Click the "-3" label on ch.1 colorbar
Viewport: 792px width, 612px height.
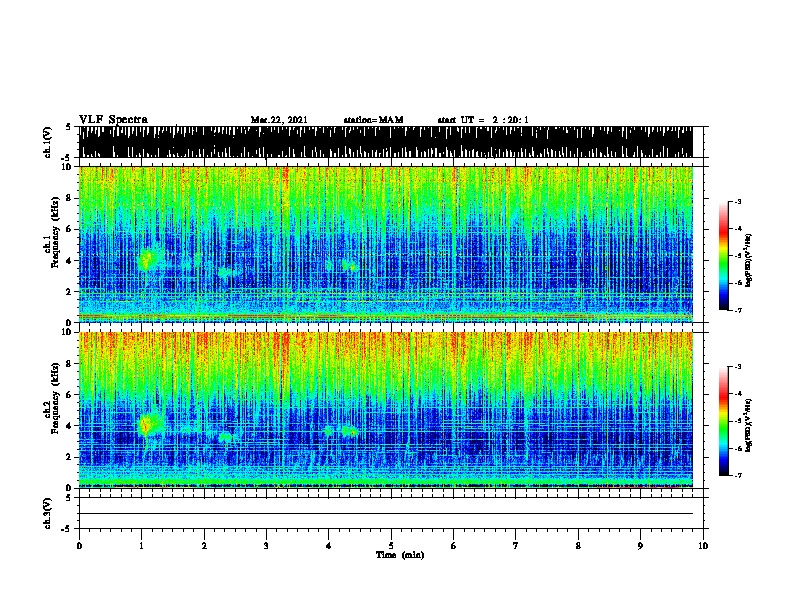[x=738, y=201]
